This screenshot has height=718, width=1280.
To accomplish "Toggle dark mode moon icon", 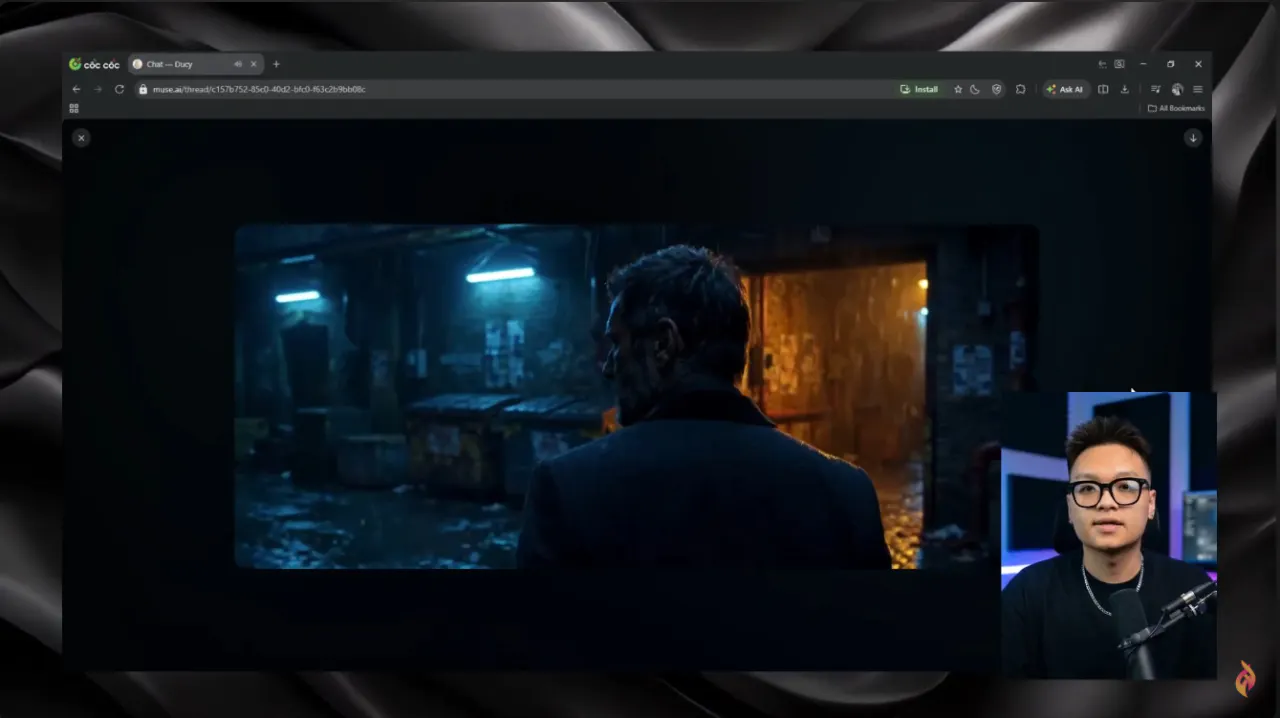I will 975,89.
